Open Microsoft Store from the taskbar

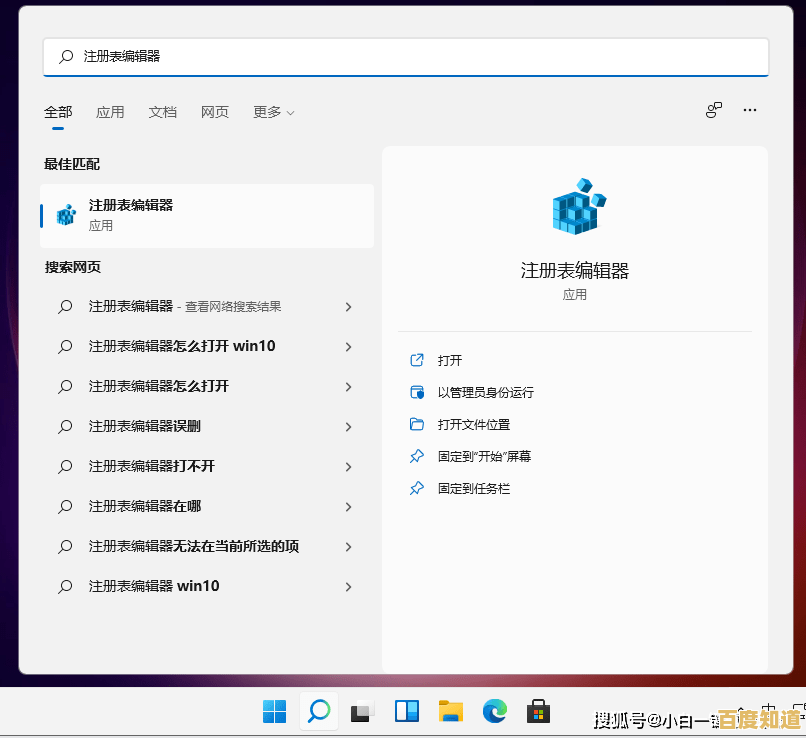pos(538,712)
